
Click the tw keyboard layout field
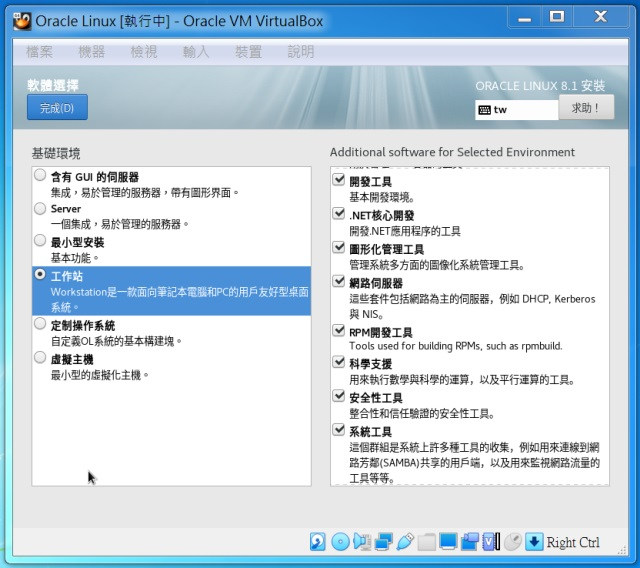(516, 110)
